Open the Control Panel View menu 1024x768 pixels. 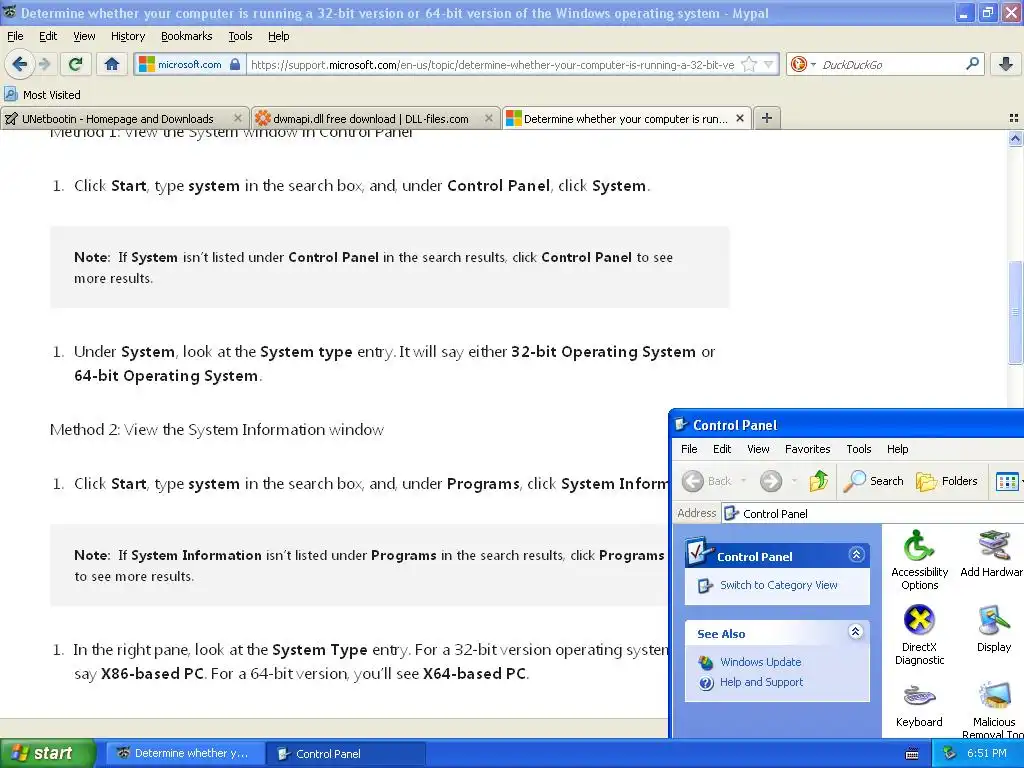[x=758, y=449]
